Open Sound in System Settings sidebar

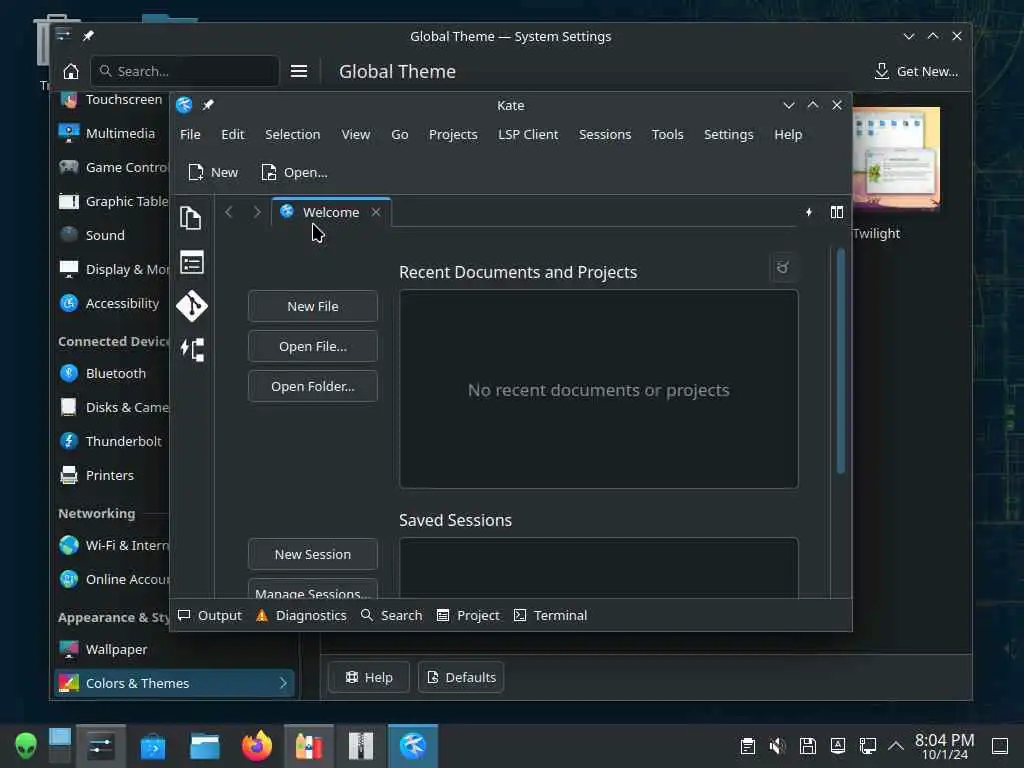click(112, 235)
